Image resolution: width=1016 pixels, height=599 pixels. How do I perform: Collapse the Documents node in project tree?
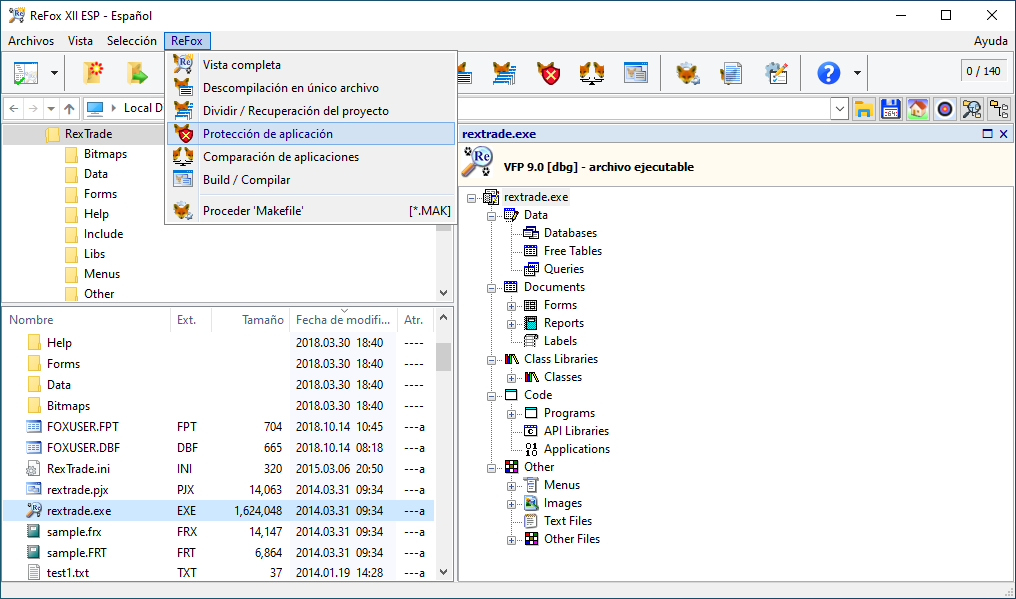pos(492,287)
